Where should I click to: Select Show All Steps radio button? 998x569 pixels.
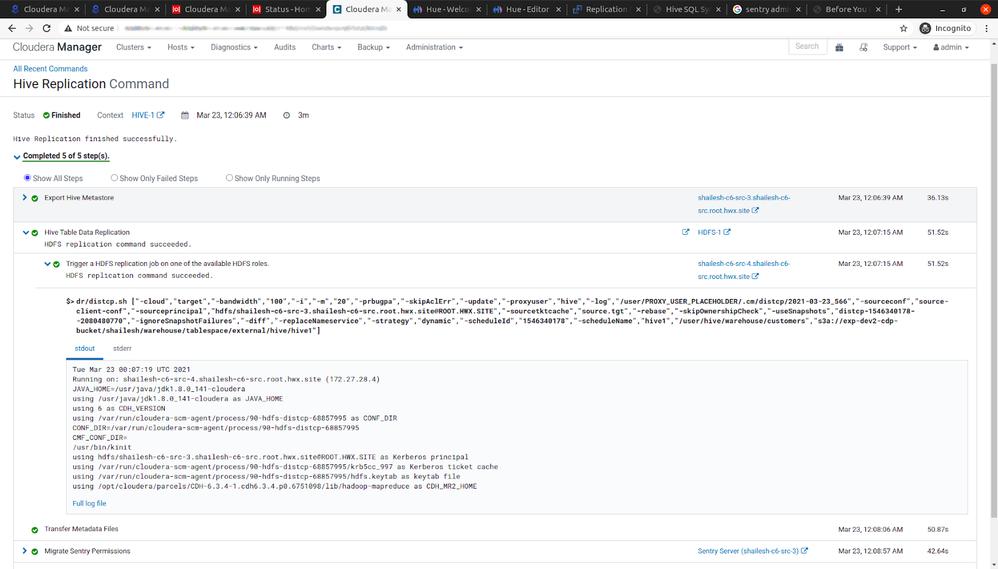tap(27, 178)
